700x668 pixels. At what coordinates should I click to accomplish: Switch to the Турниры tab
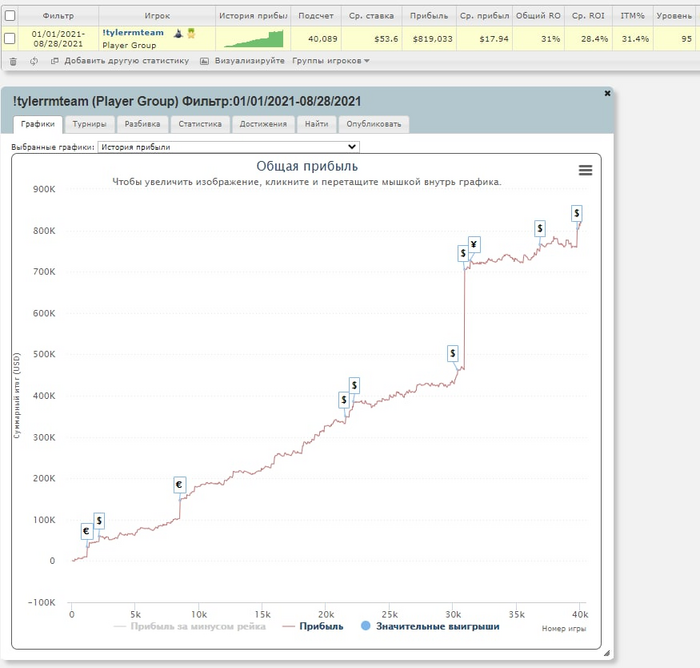point(89,124)
